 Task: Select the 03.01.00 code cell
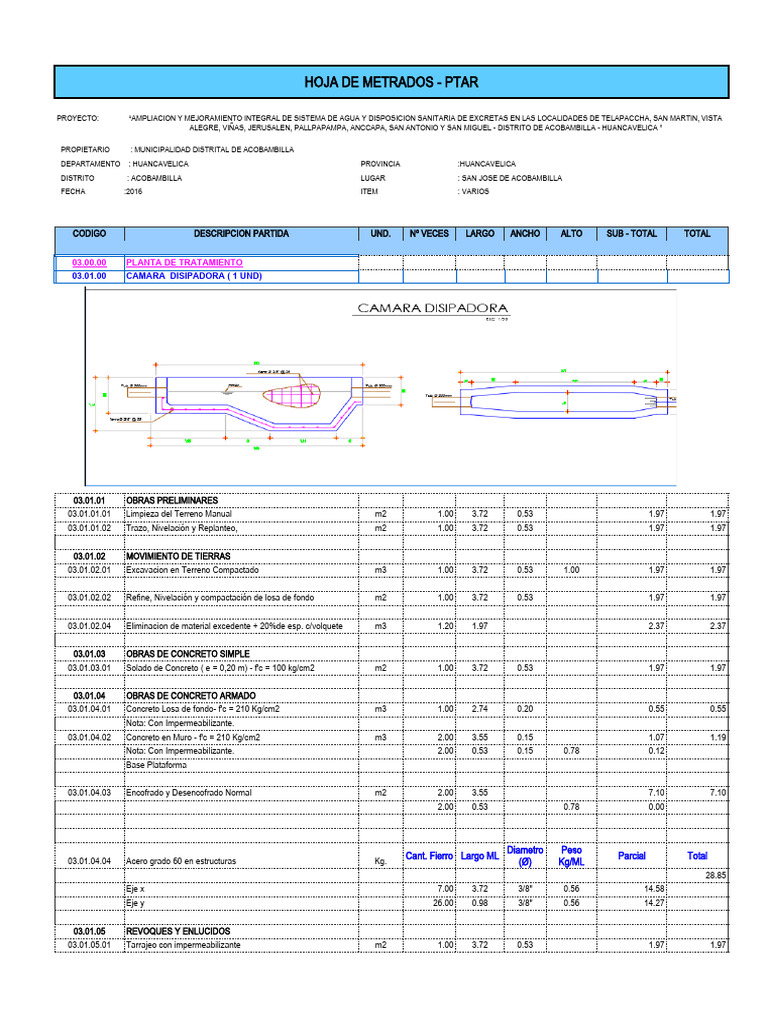click(89, 276)
